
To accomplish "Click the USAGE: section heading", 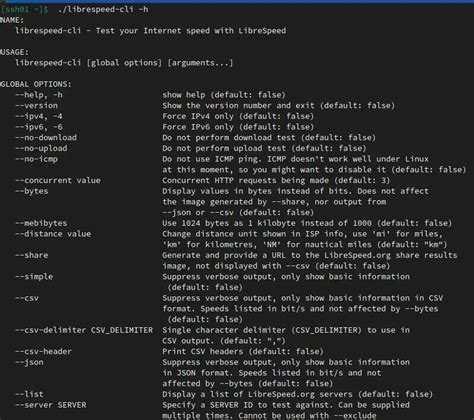I will [14, 52].
